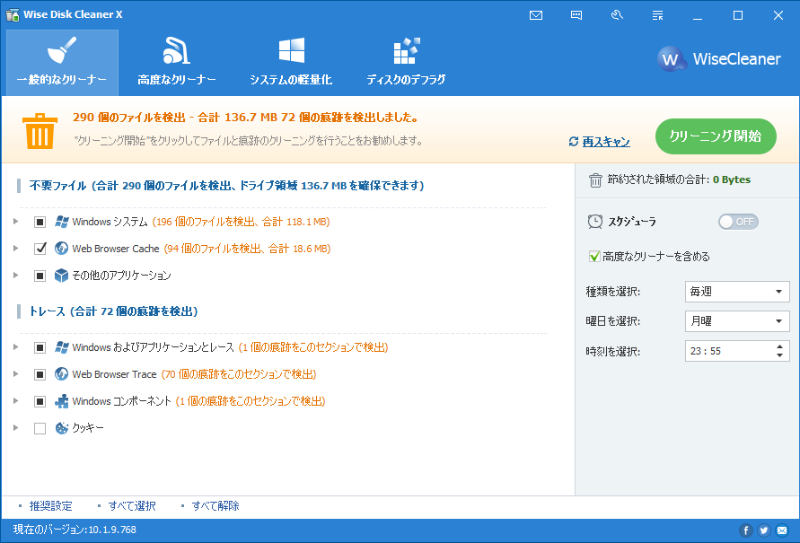Open settings via the wrench icon
Screen dimensions: 800x543
[x=616, y=16]
